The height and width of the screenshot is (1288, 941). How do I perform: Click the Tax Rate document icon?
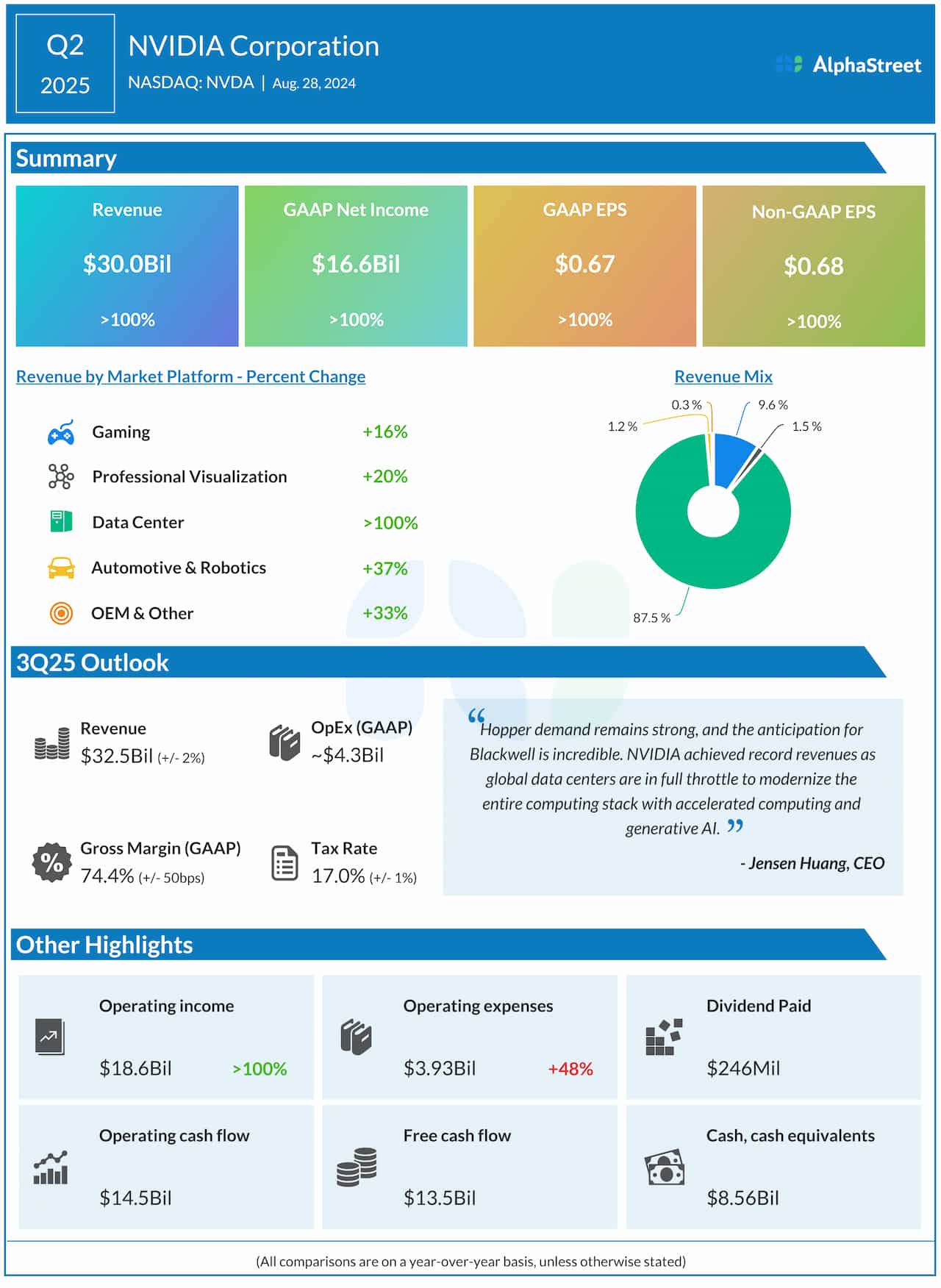pyautogui.click(x=285, y=863)
